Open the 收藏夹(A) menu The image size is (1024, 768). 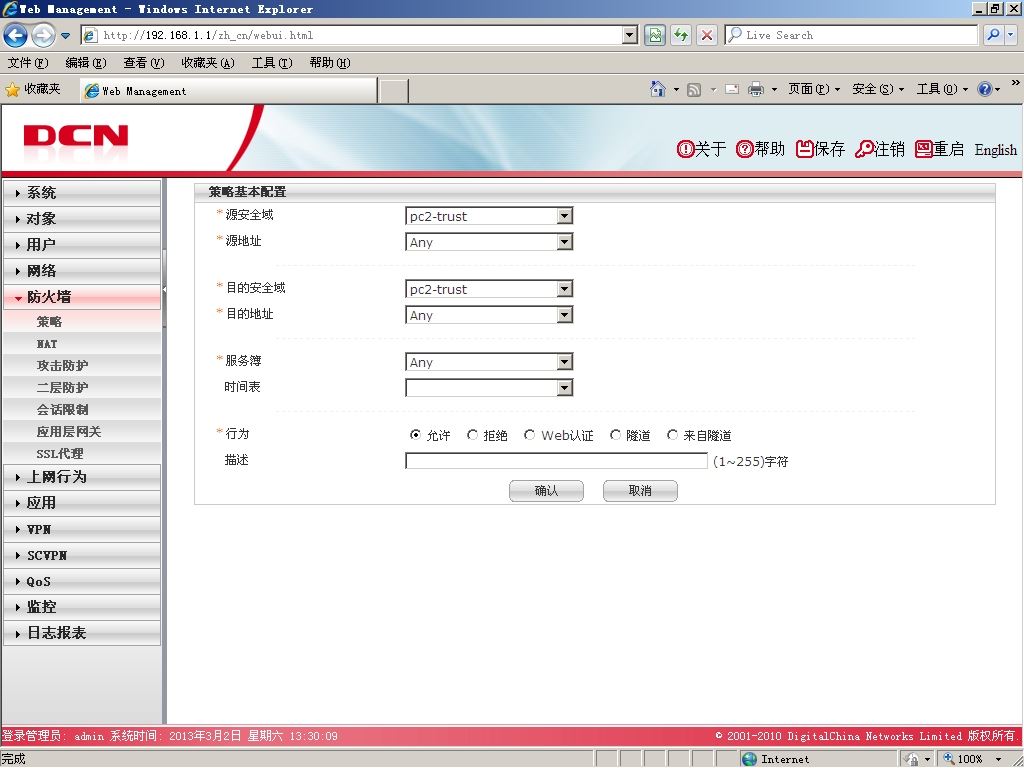click(x=208, y=63)
